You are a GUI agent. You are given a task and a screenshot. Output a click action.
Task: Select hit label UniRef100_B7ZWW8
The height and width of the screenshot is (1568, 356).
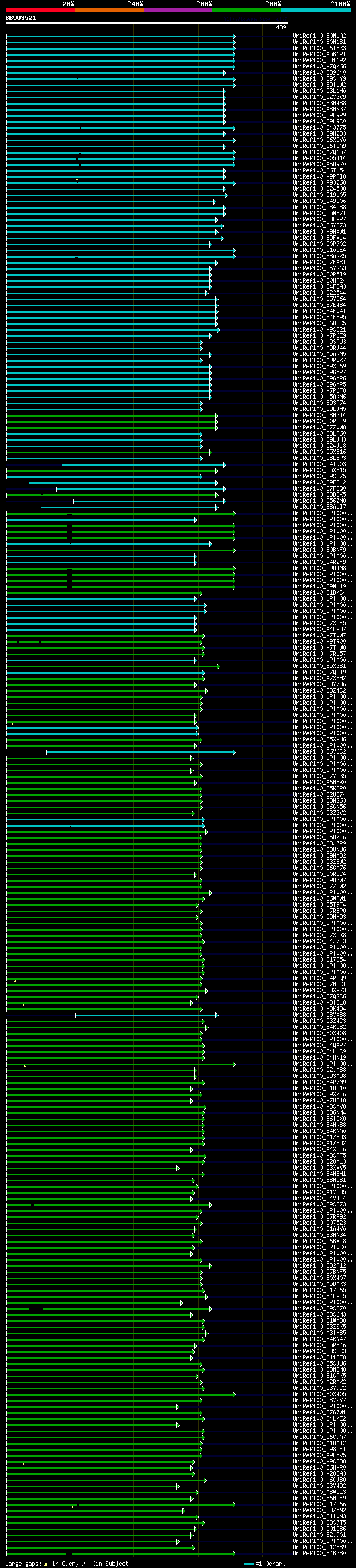pyautogui.click(x=319, y=427)
